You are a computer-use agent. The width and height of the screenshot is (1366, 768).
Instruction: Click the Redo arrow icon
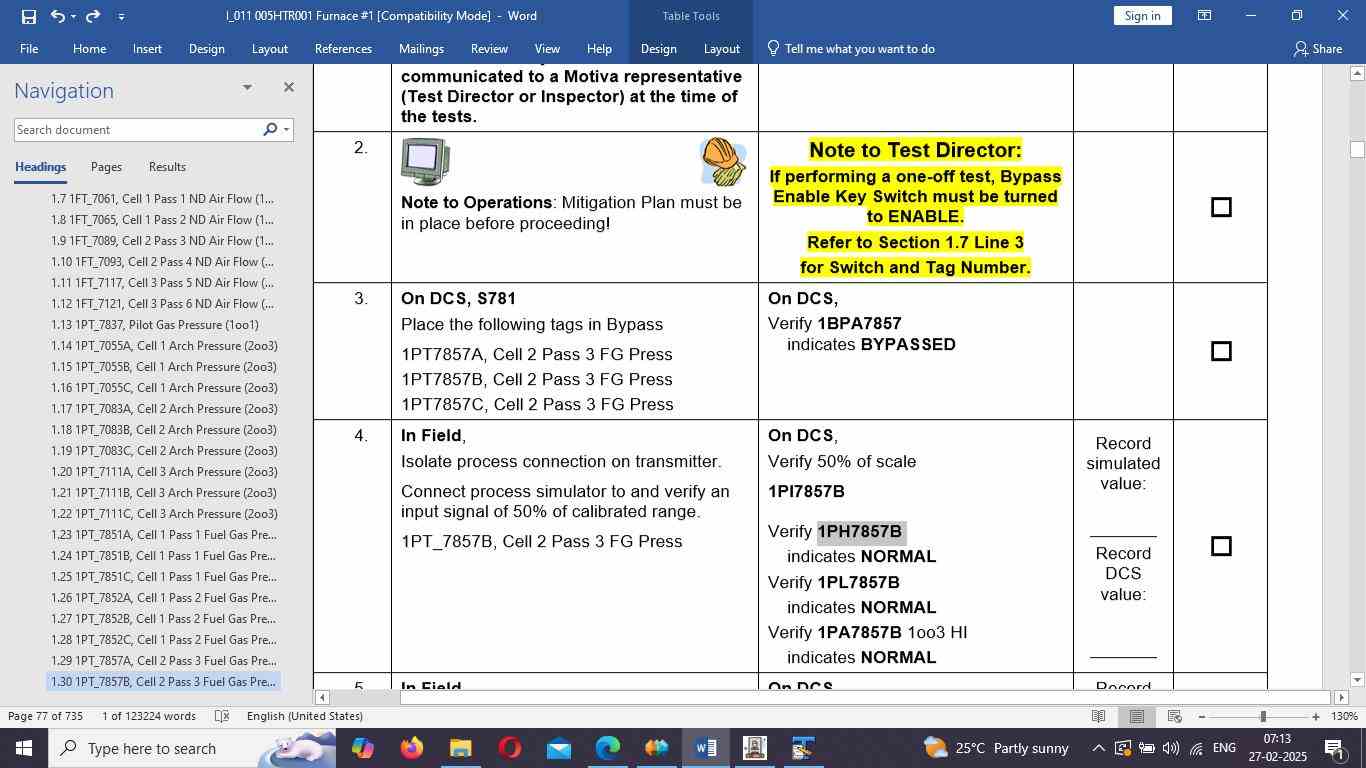93,16
